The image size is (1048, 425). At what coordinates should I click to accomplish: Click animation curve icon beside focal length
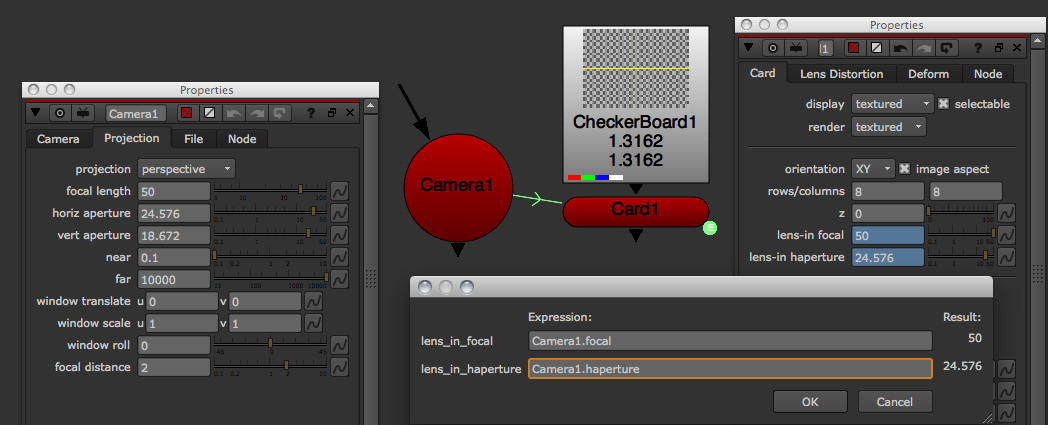pyautogui.click(x=339, y=190)
